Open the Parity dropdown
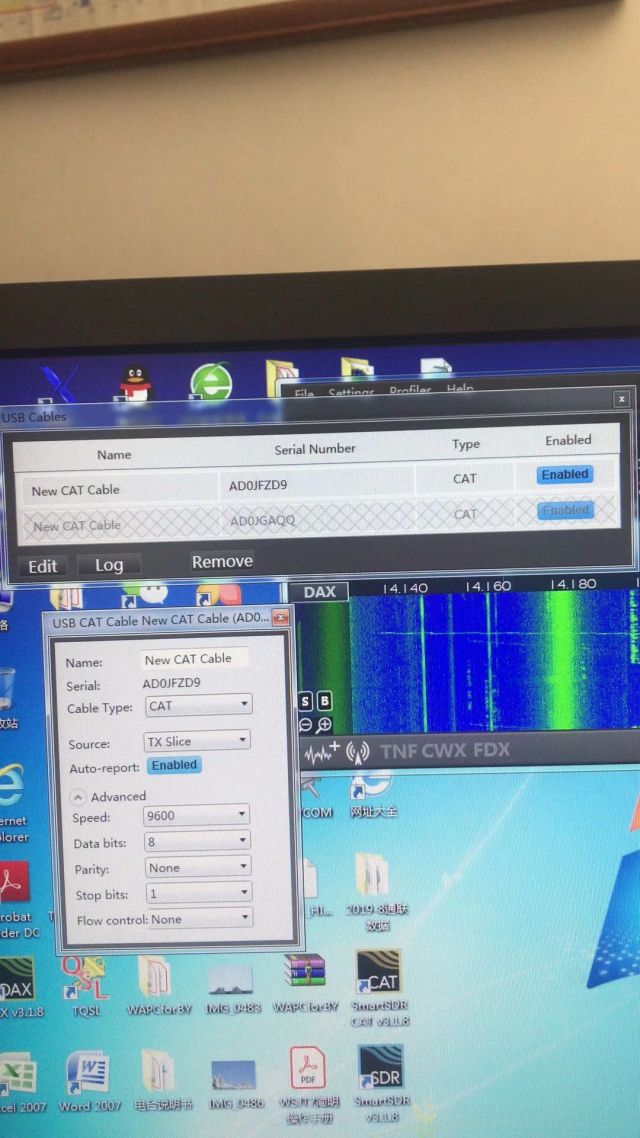Screen dimensions: 640x1138 click(x=198, y=867)
